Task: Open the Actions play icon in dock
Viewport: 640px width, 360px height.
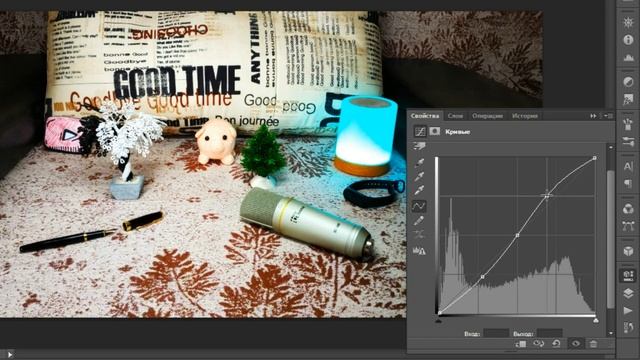Action: 628,310
